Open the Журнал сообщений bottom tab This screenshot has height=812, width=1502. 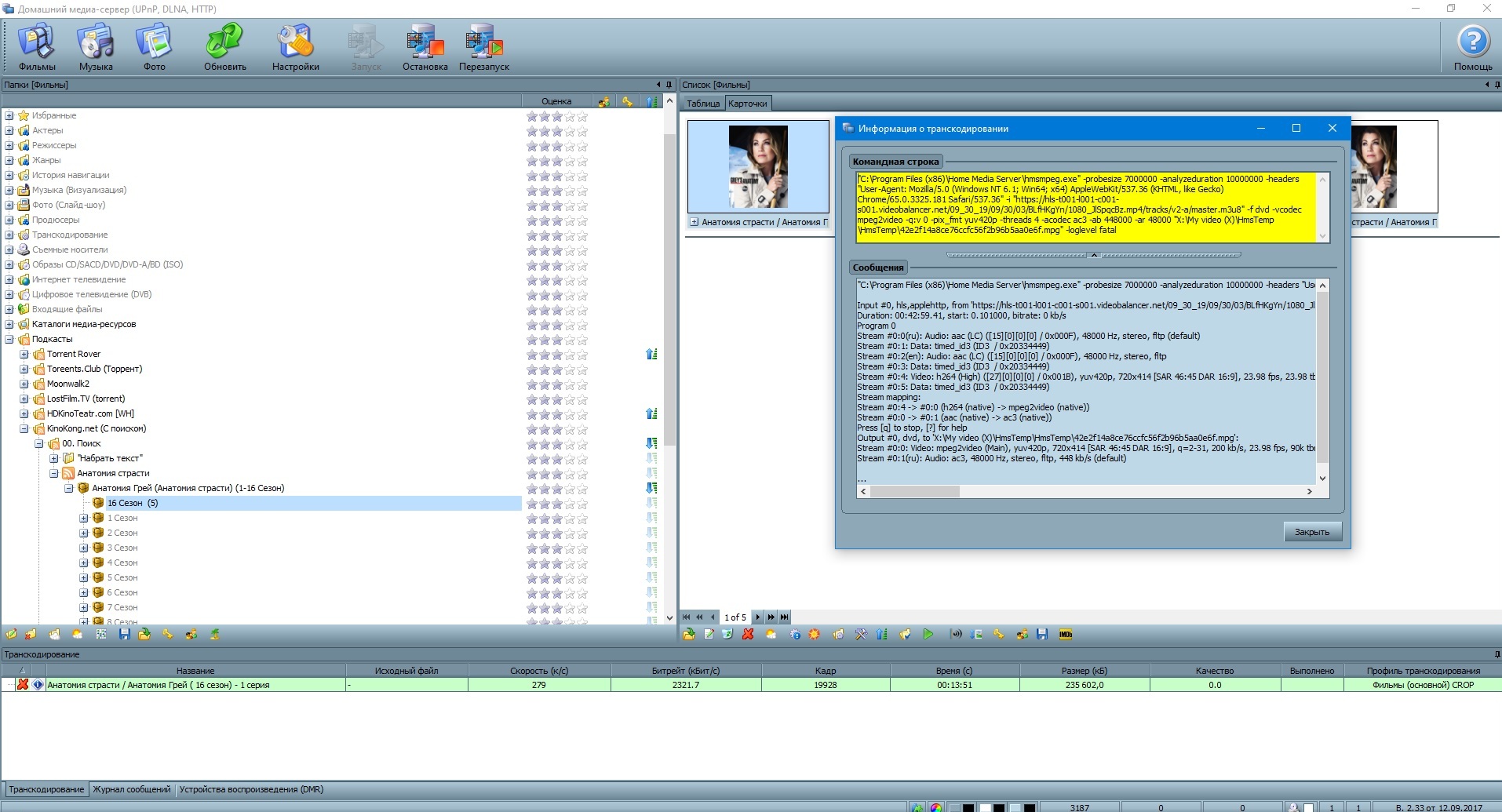[131, 789]
